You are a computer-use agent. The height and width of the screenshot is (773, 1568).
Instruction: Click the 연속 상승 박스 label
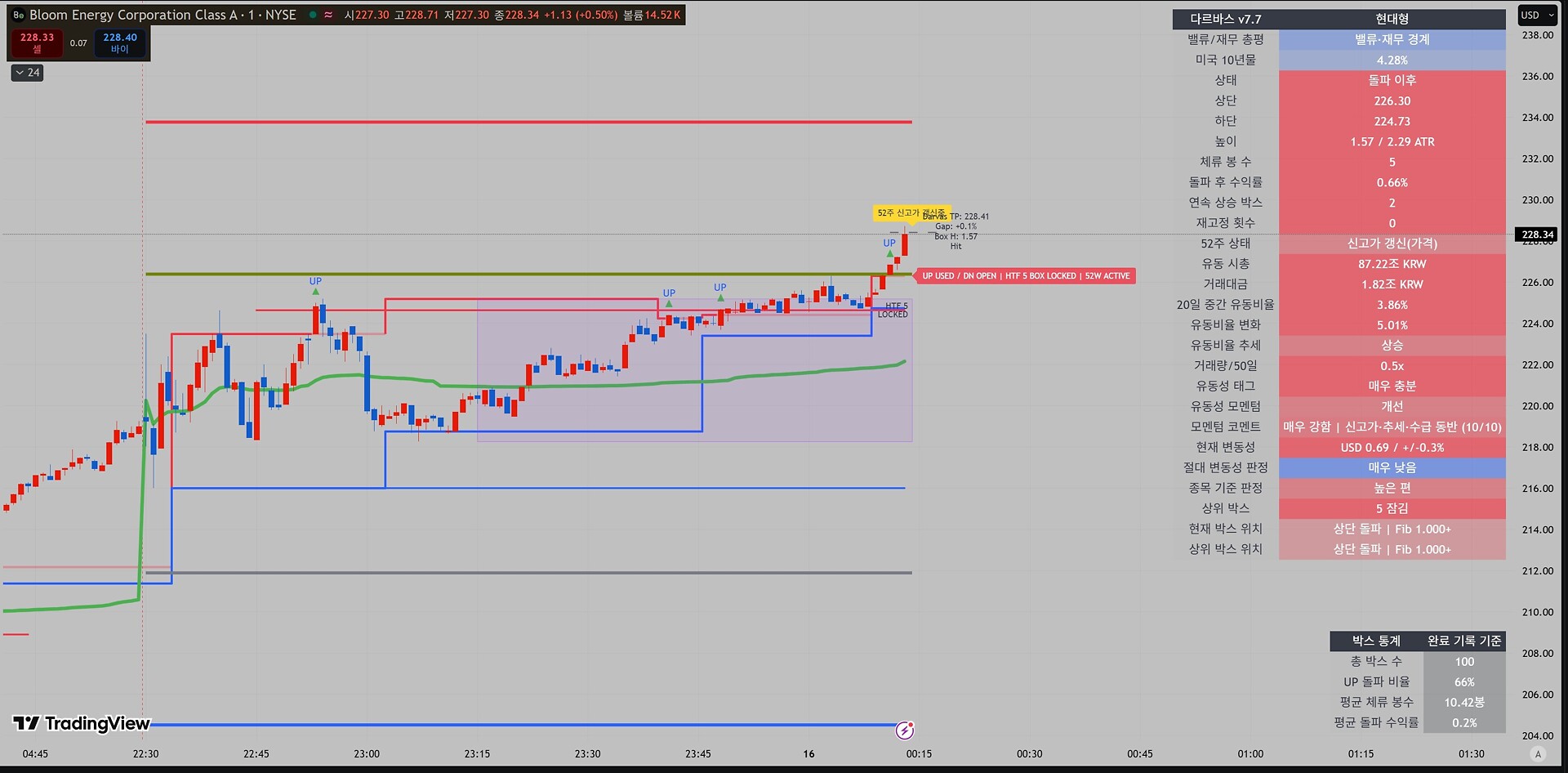click(1225, 203)
